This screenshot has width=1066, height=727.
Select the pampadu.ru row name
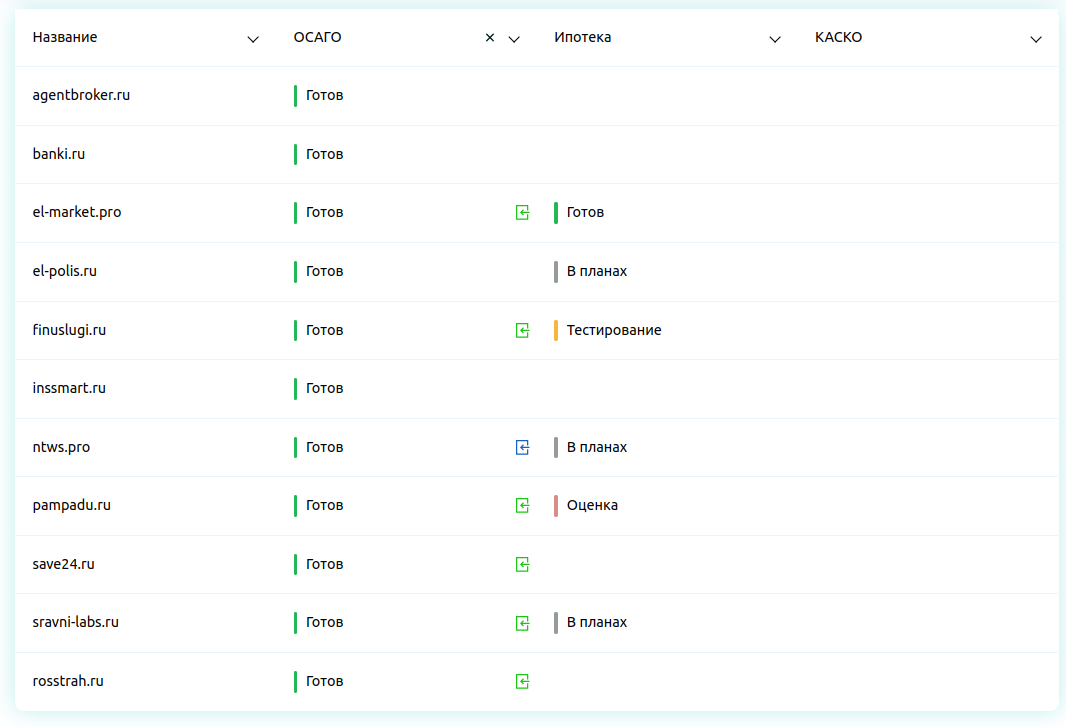coord(71,505)
